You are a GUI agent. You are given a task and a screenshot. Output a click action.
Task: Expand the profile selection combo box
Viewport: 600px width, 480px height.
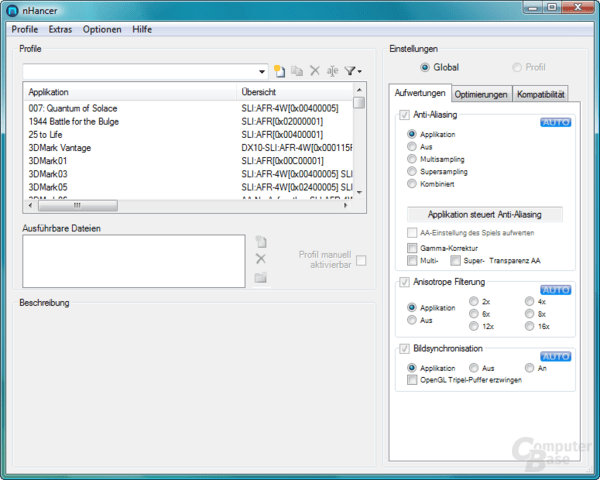pyautogui.click(x=262, y=72)
